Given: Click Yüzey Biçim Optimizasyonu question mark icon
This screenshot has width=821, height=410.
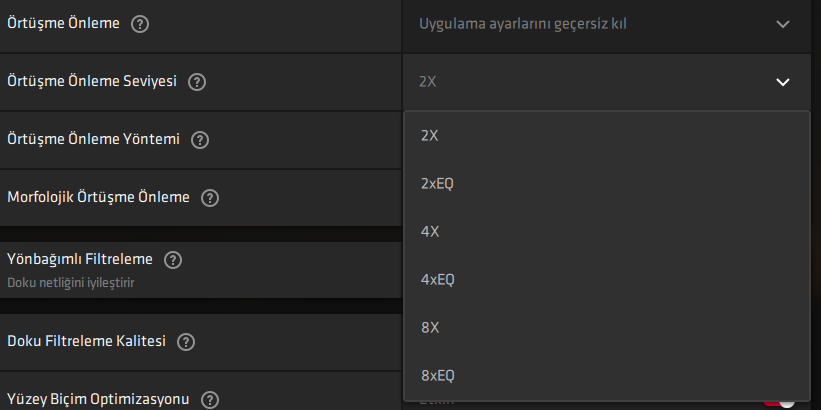Looking at the screenshot, I should [209, 400].
